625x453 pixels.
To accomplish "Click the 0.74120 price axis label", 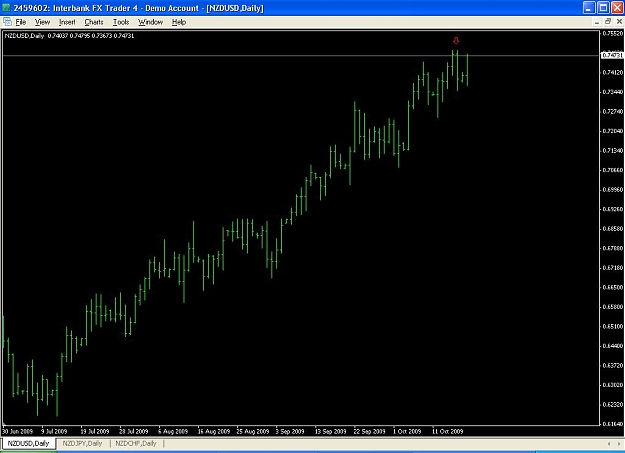I will tap(613, 73).
